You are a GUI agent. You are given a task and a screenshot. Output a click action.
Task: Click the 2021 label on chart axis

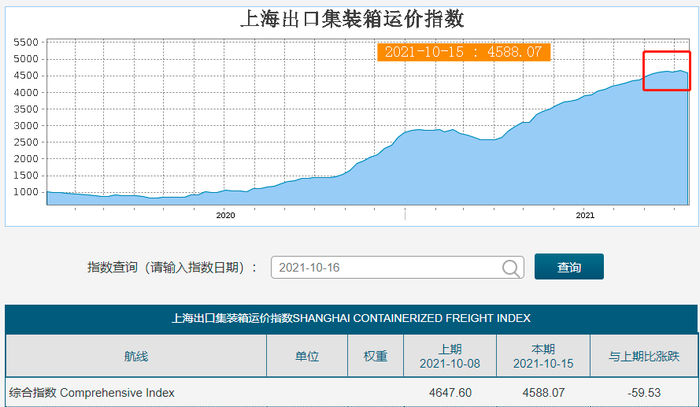(585, 215)
